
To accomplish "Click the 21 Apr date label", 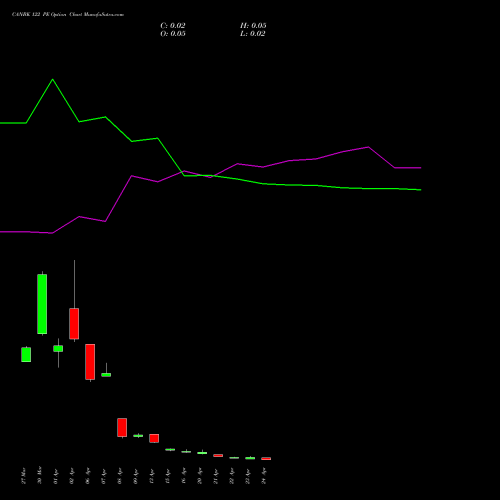I will pyautogui.click(x=216, y=476).
